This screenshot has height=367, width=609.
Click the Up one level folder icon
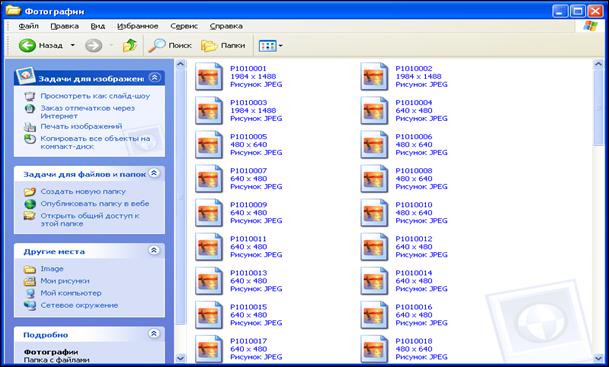pyautogui.click(x=130, y=45)
